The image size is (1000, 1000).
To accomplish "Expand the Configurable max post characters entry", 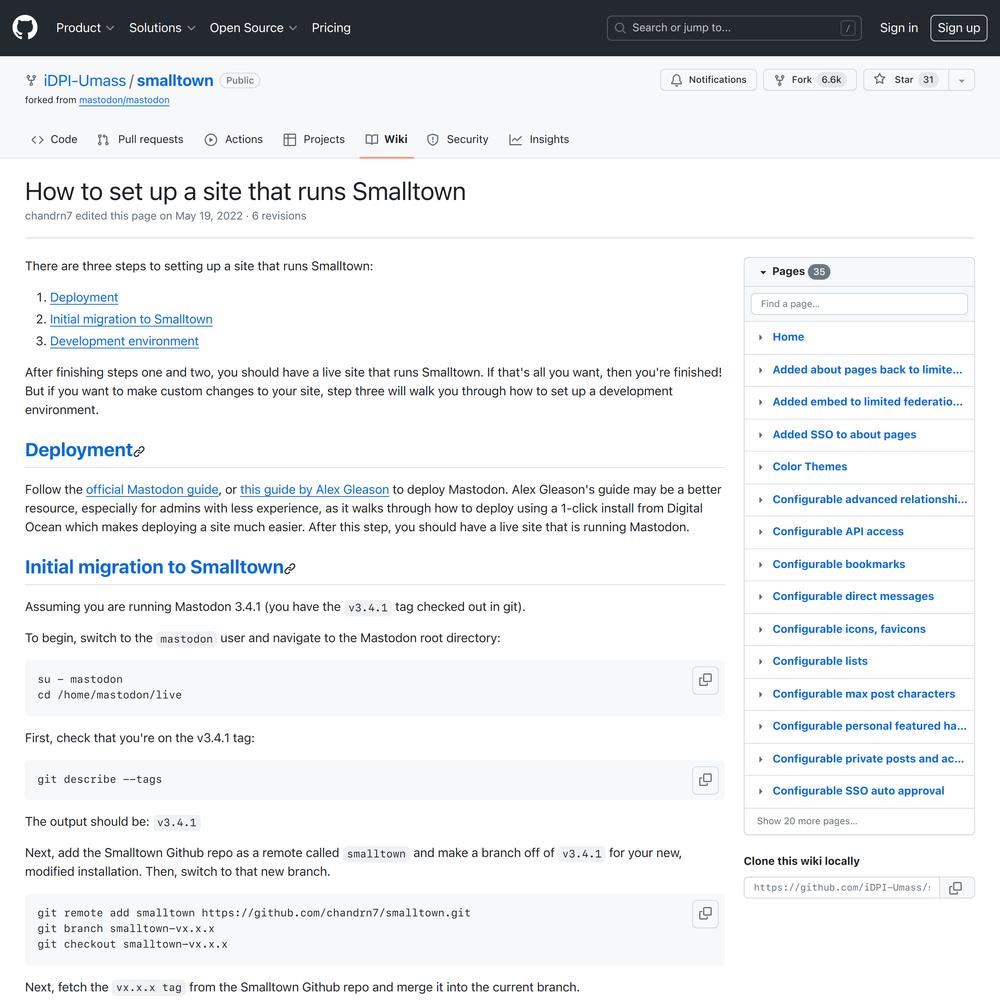I will (x=760, y=694).
